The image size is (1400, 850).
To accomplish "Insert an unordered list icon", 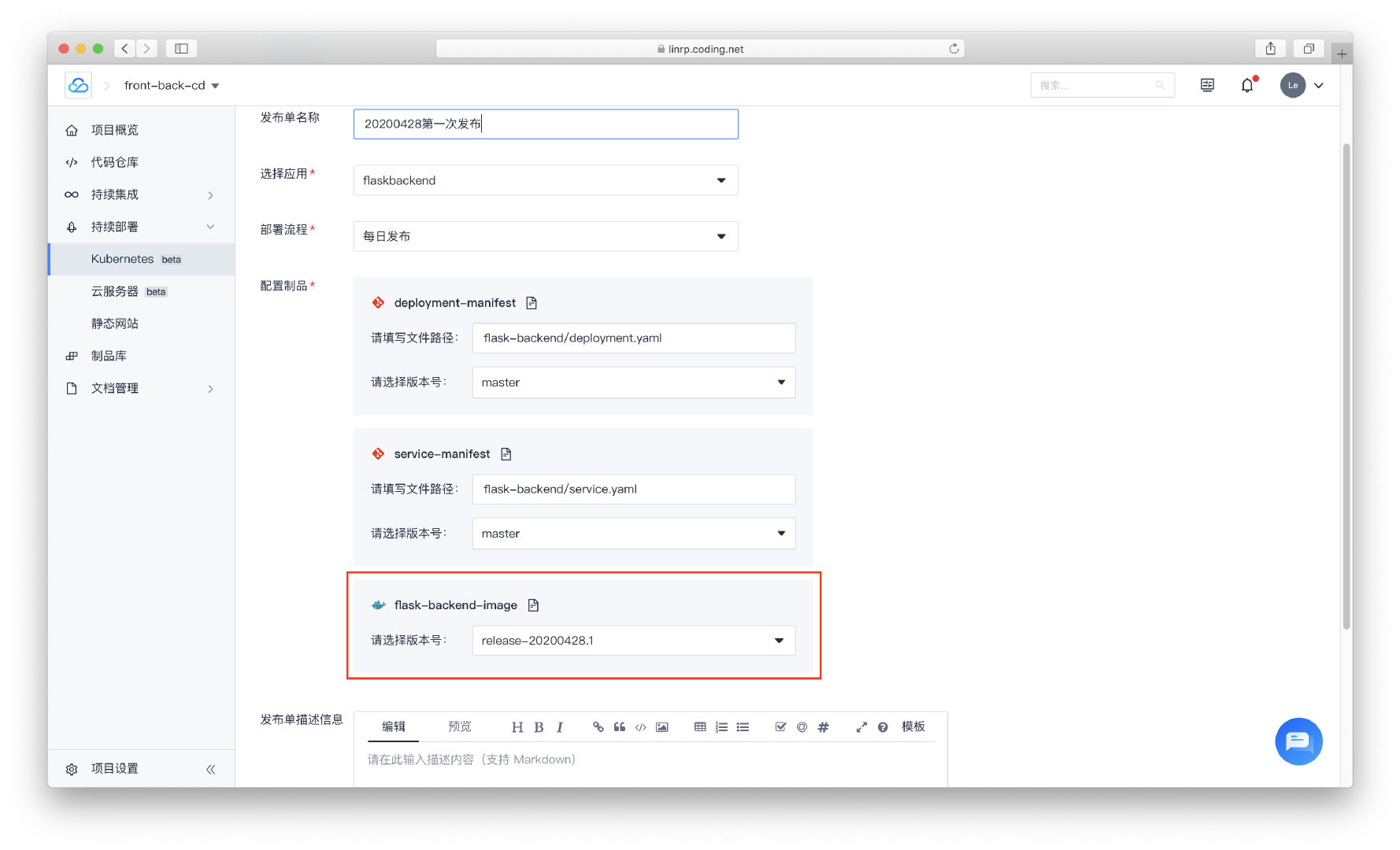I will coord(743,727).
